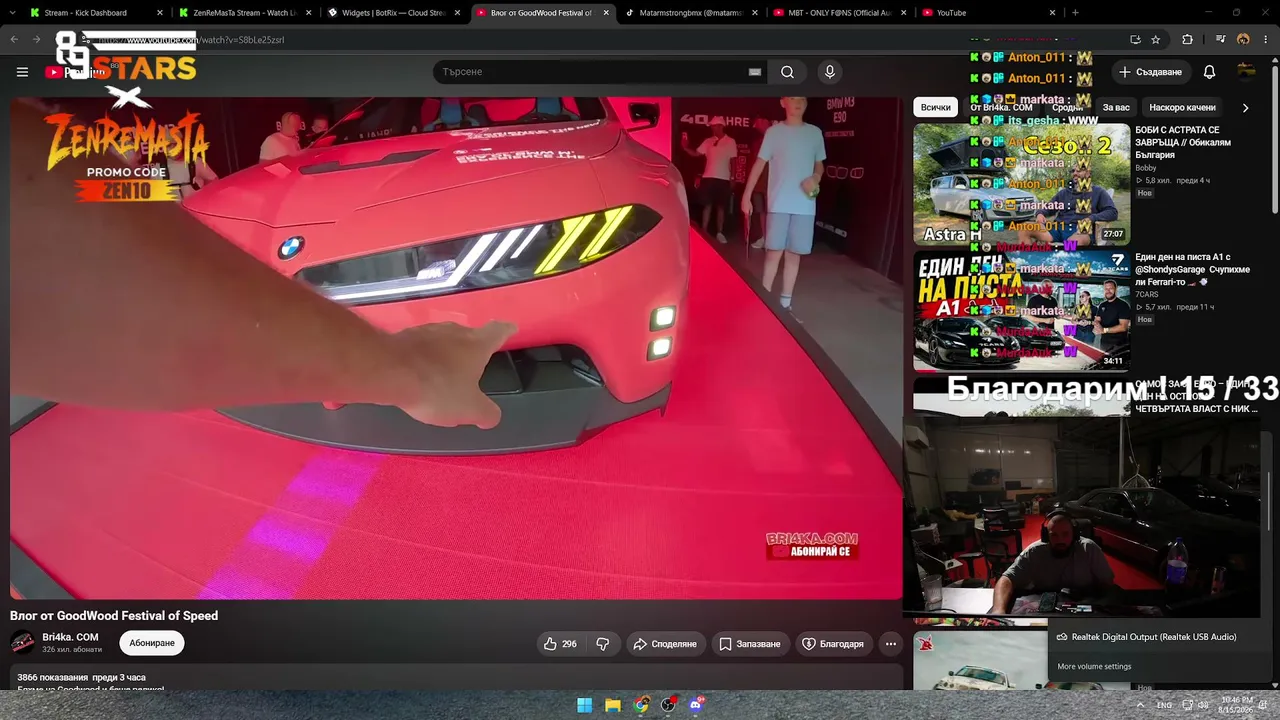
Task: Expand the system tray hidden icons chevron
Action: click(1140, 705)
